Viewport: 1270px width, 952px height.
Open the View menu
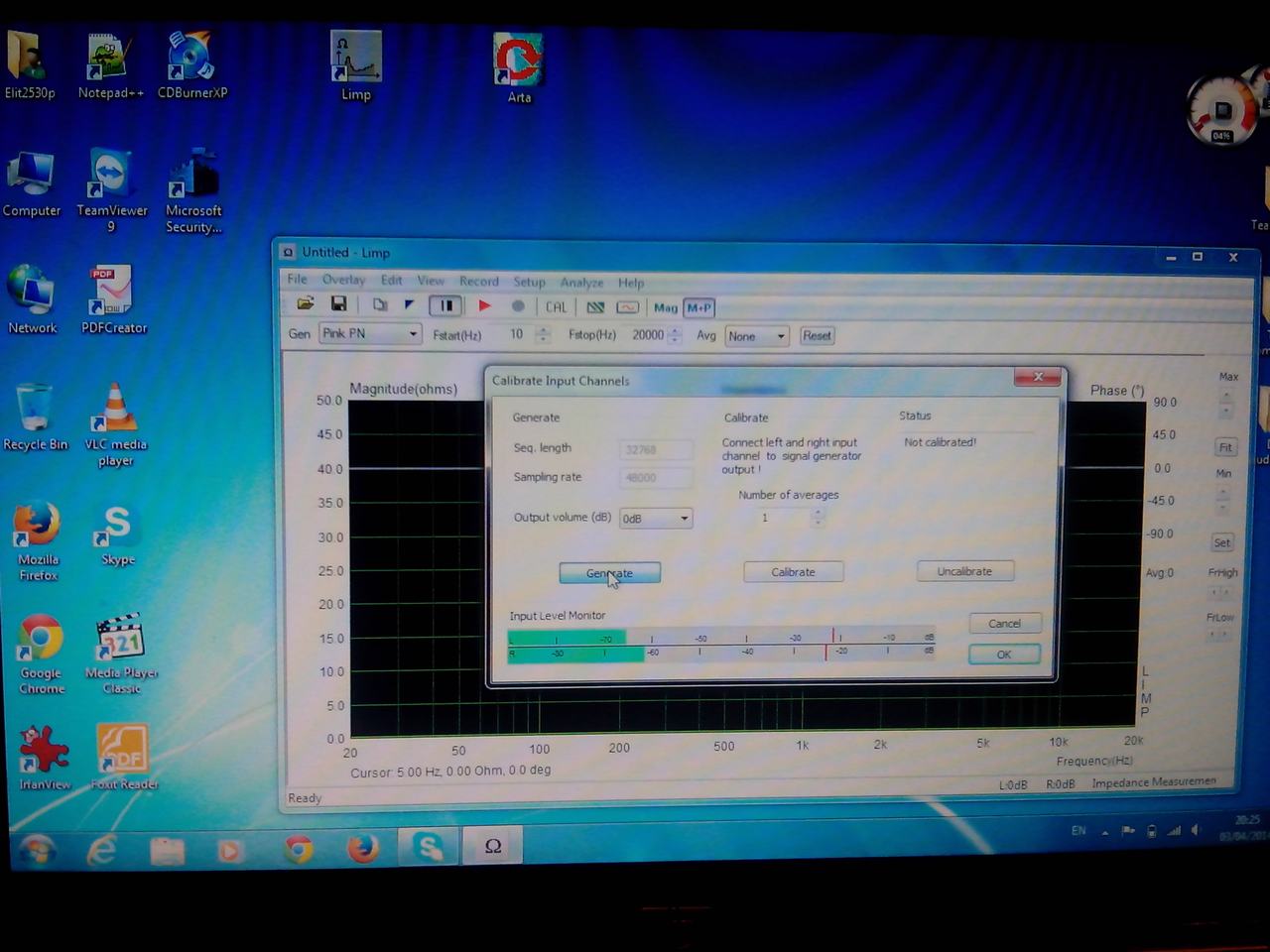pos(431,281)
